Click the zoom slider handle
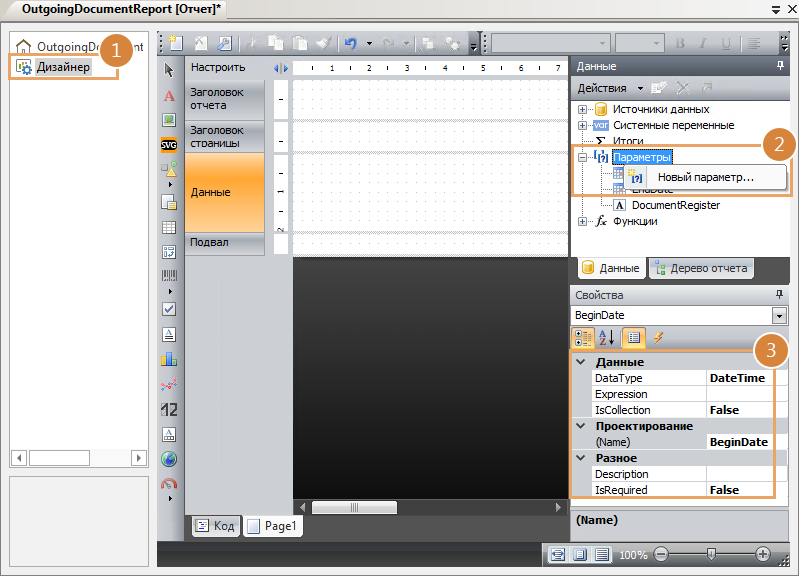This screenshot has height=576, width=799. click(x=711, y=553)
